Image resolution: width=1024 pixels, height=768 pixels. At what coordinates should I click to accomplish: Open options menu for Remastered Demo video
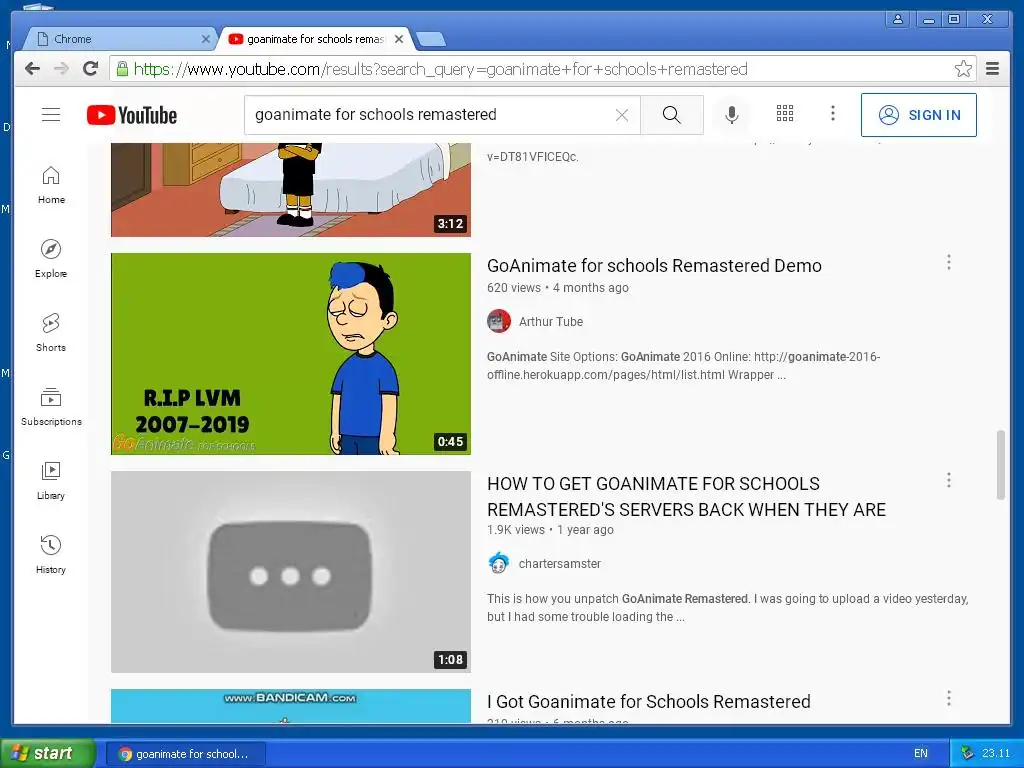949,263
